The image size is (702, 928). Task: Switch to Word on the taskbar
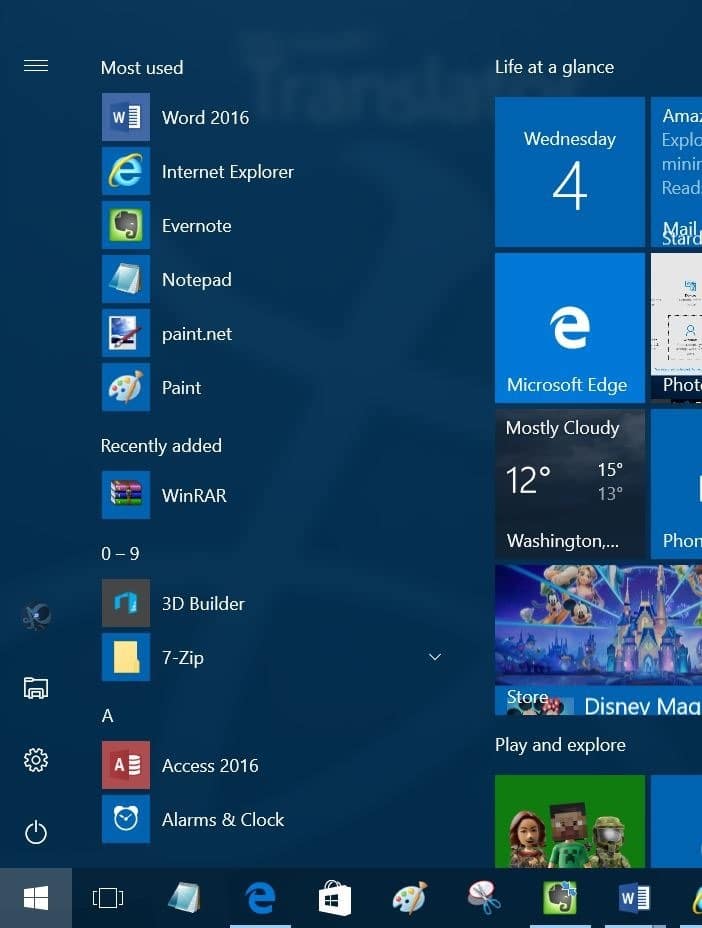click(x=635, y=898)
